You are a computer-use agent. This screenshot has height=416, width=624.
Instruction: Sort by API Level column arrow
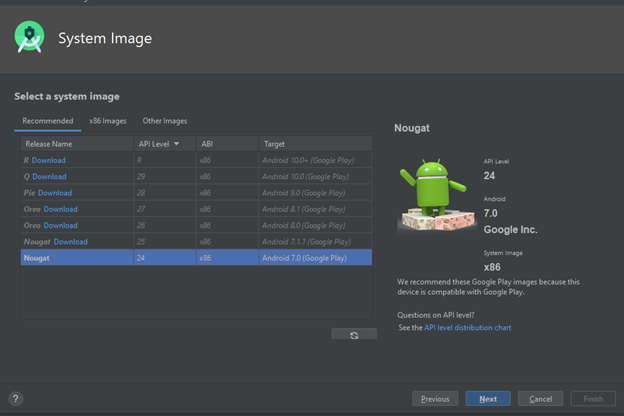[176, 144]
